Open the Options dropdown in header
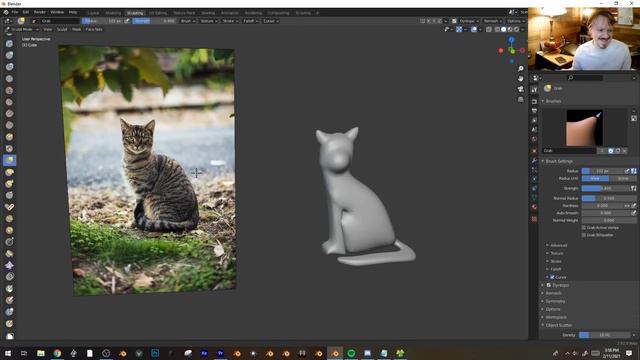 click(516, 21)
